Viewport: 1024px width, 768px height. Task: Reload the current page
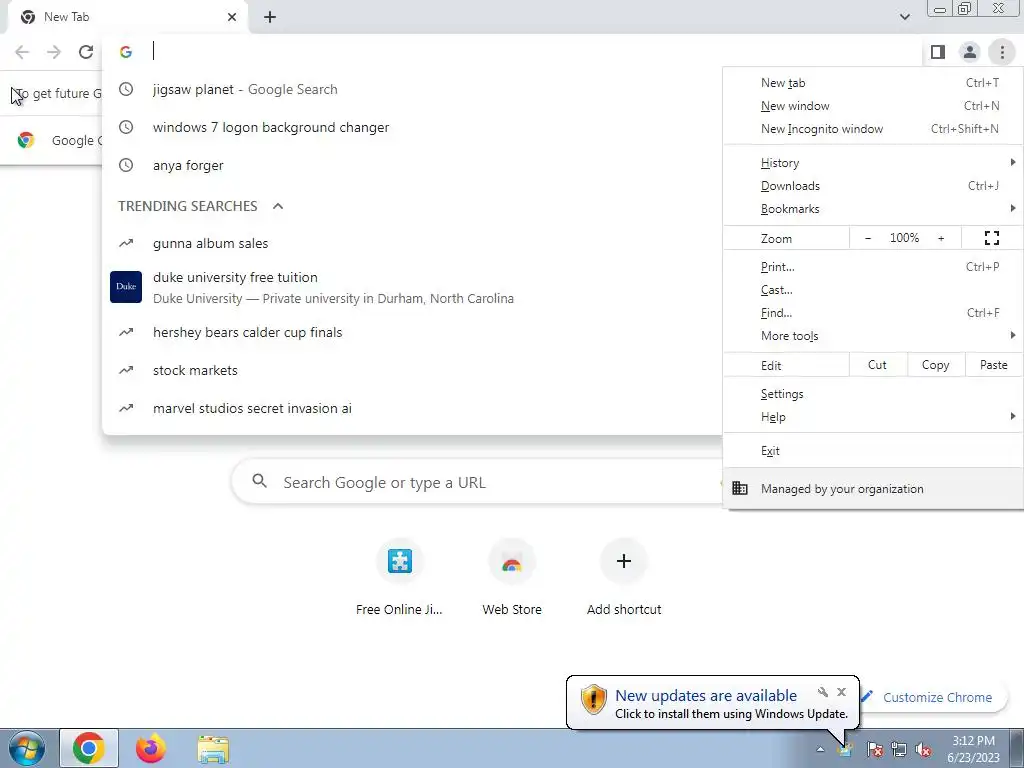point(86,52)
